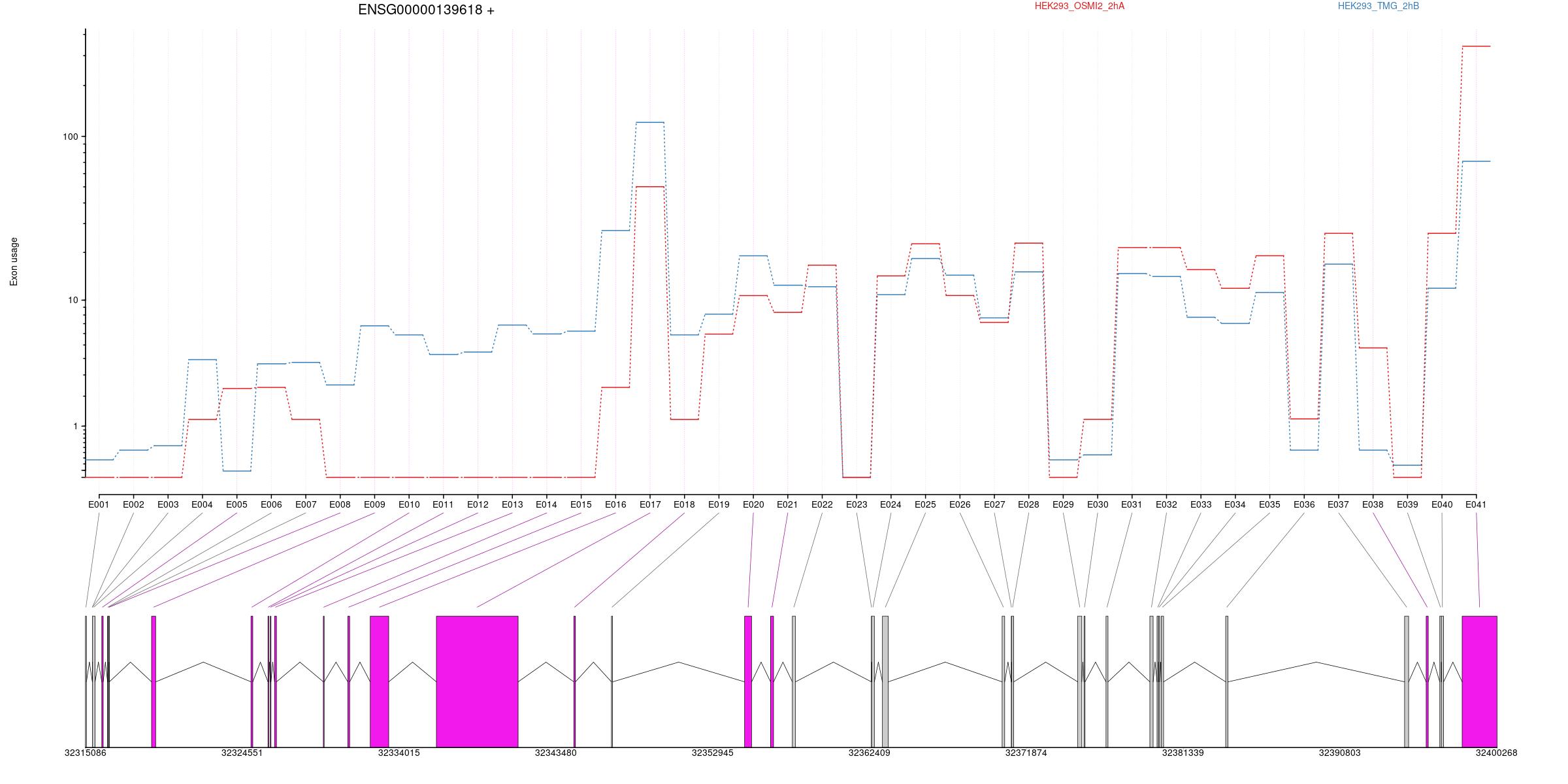
Task: Select exon label E005
Action: click(x=237, y=504)
